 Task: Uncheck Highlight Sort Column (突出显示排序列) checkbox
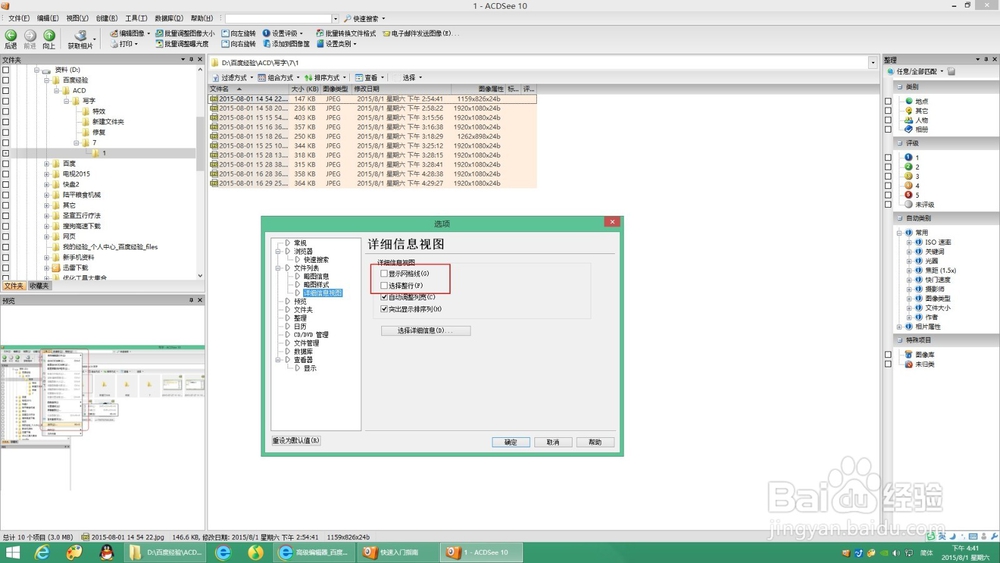point(384,309)
